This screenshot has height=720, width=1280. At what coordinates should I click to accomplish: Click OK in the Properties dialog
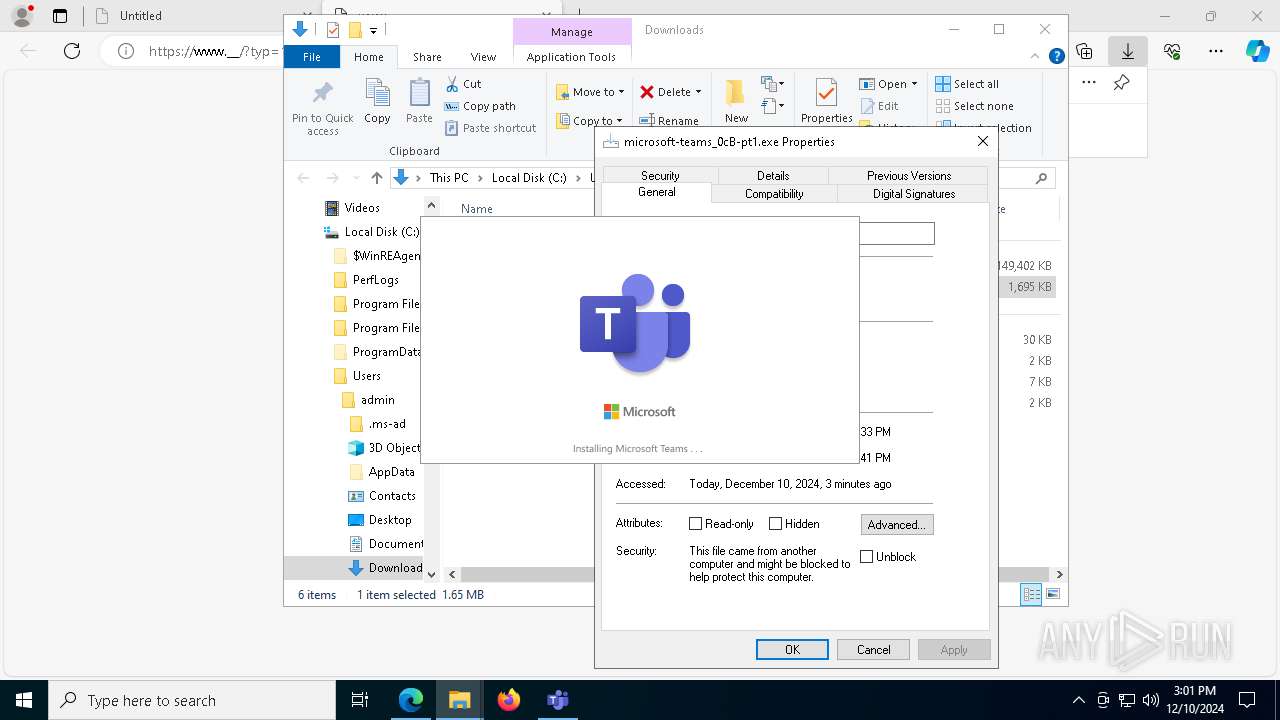point(792,650)
